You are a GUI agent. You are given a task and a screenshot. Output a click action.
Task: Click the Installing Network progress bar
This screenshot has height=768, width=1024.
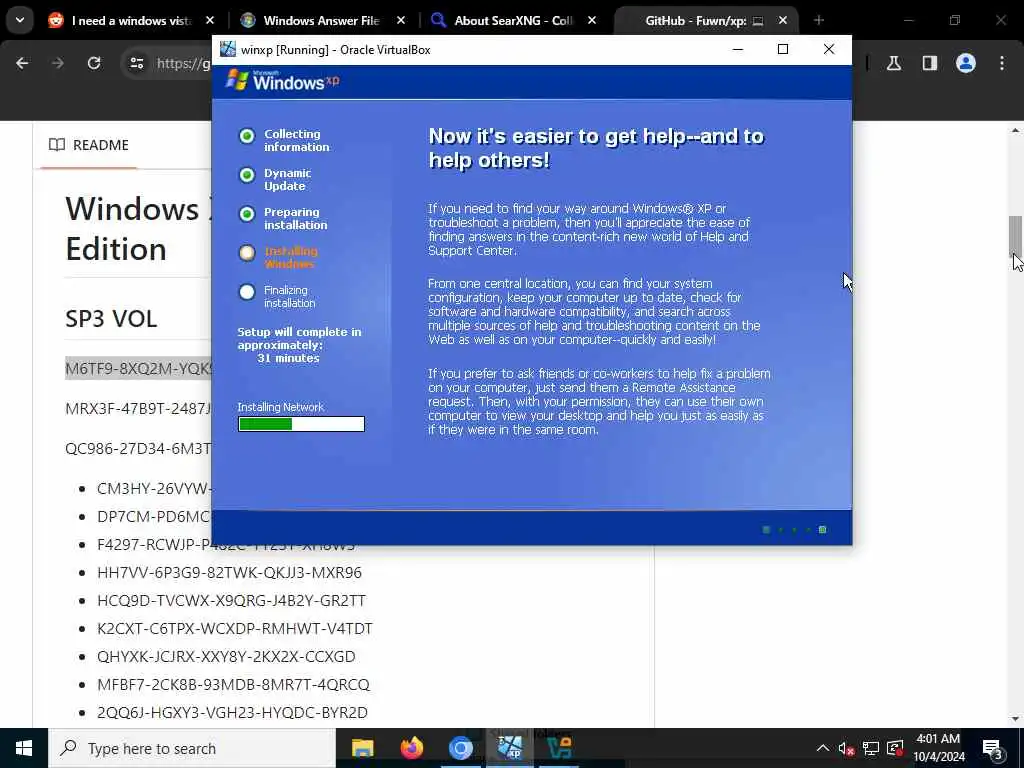point(301,424)
